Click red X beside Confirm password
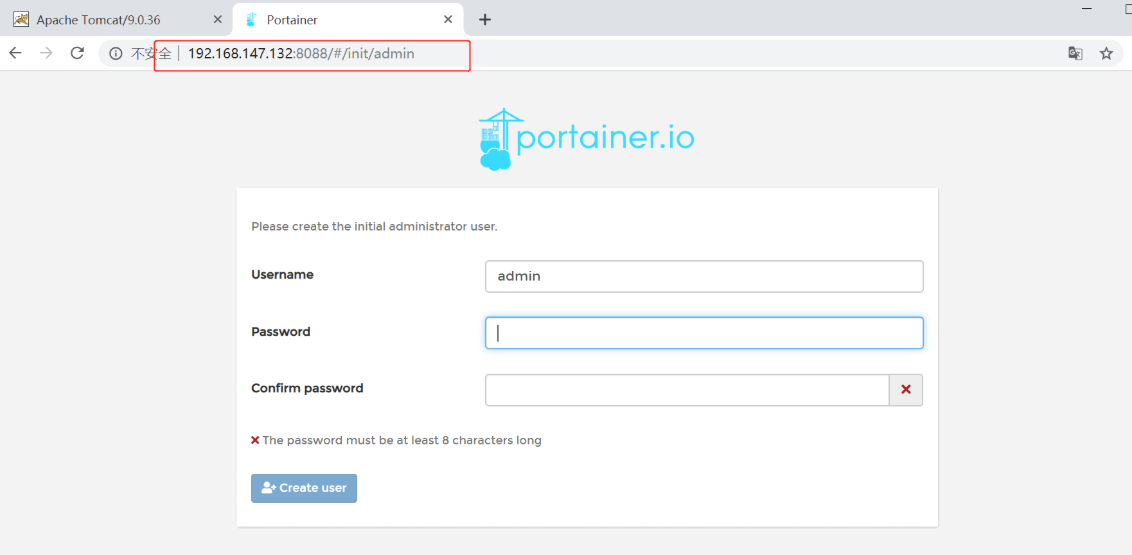Screen dimensions: 1132x555 click(x=906, y=390)
